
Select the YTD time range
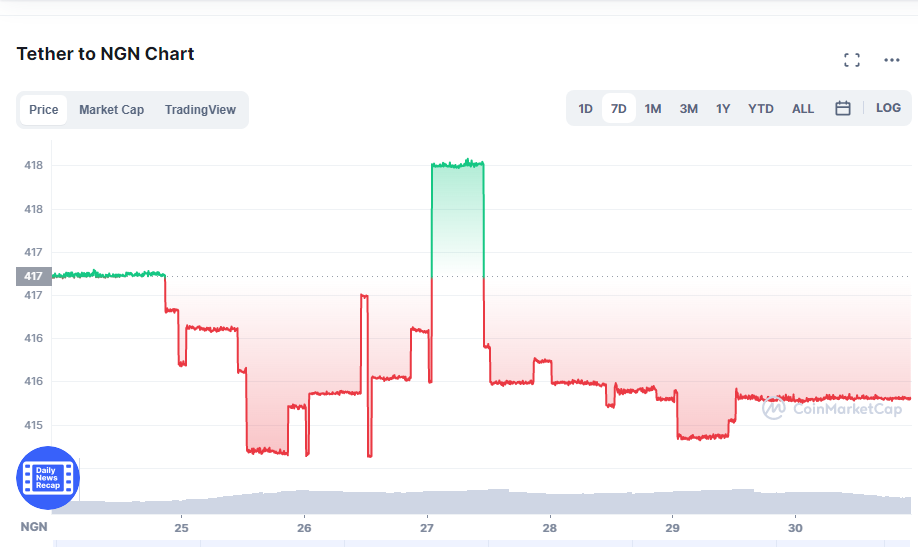pyautogui.click(x=761, y=108)
